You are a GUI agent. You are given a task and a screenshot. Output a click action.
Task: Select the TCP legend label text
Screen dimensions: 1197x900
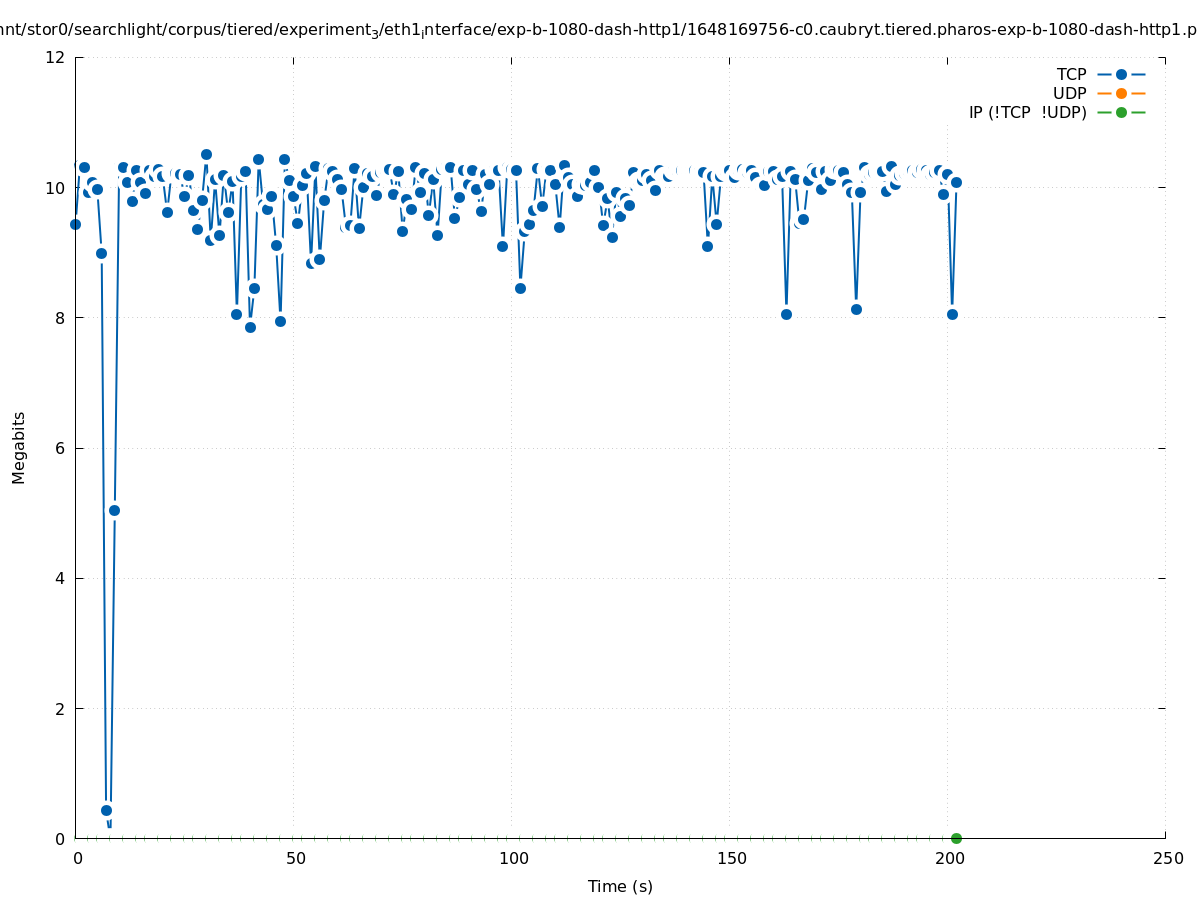pyautogui.click(x=1071, y=74)
